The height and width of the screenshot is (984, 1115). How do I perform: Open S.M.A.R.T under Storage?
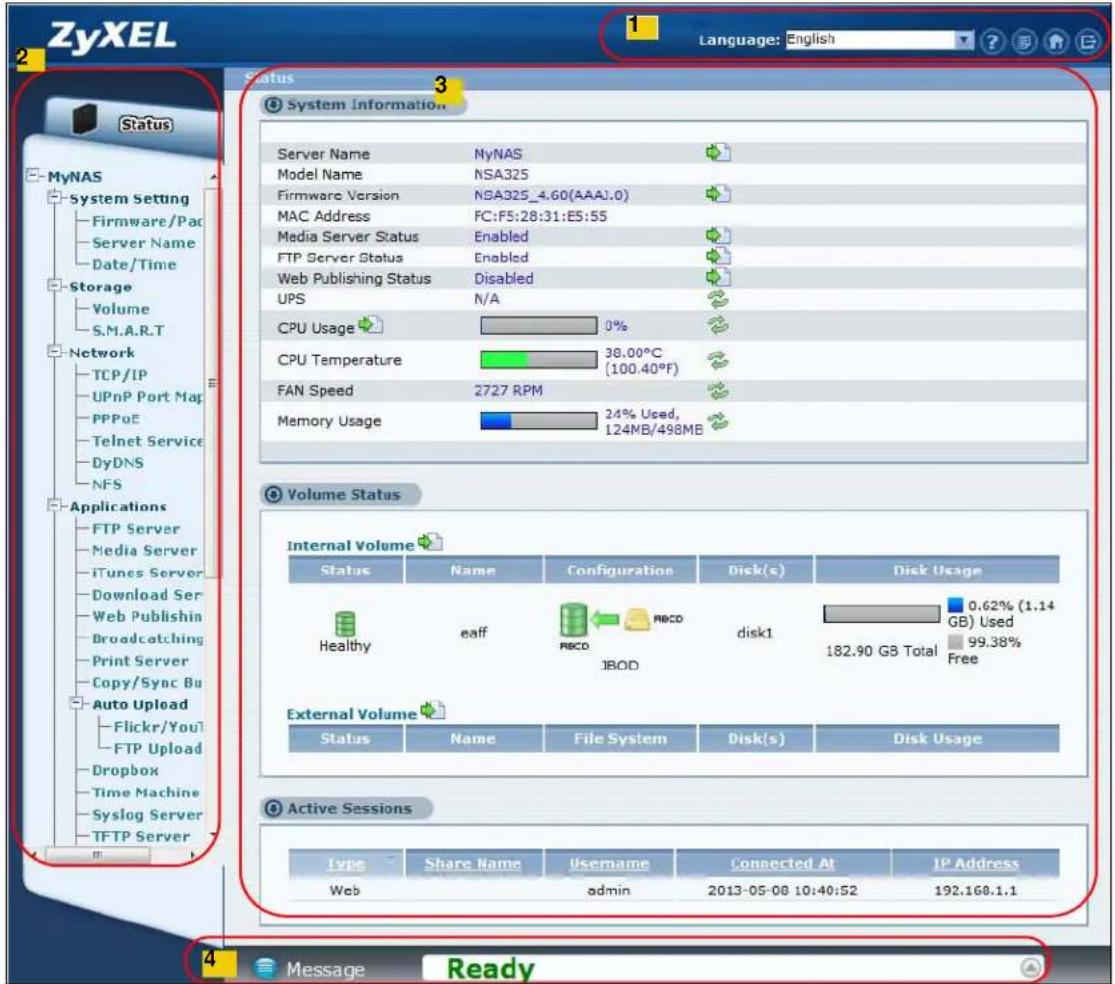point(128,331)
